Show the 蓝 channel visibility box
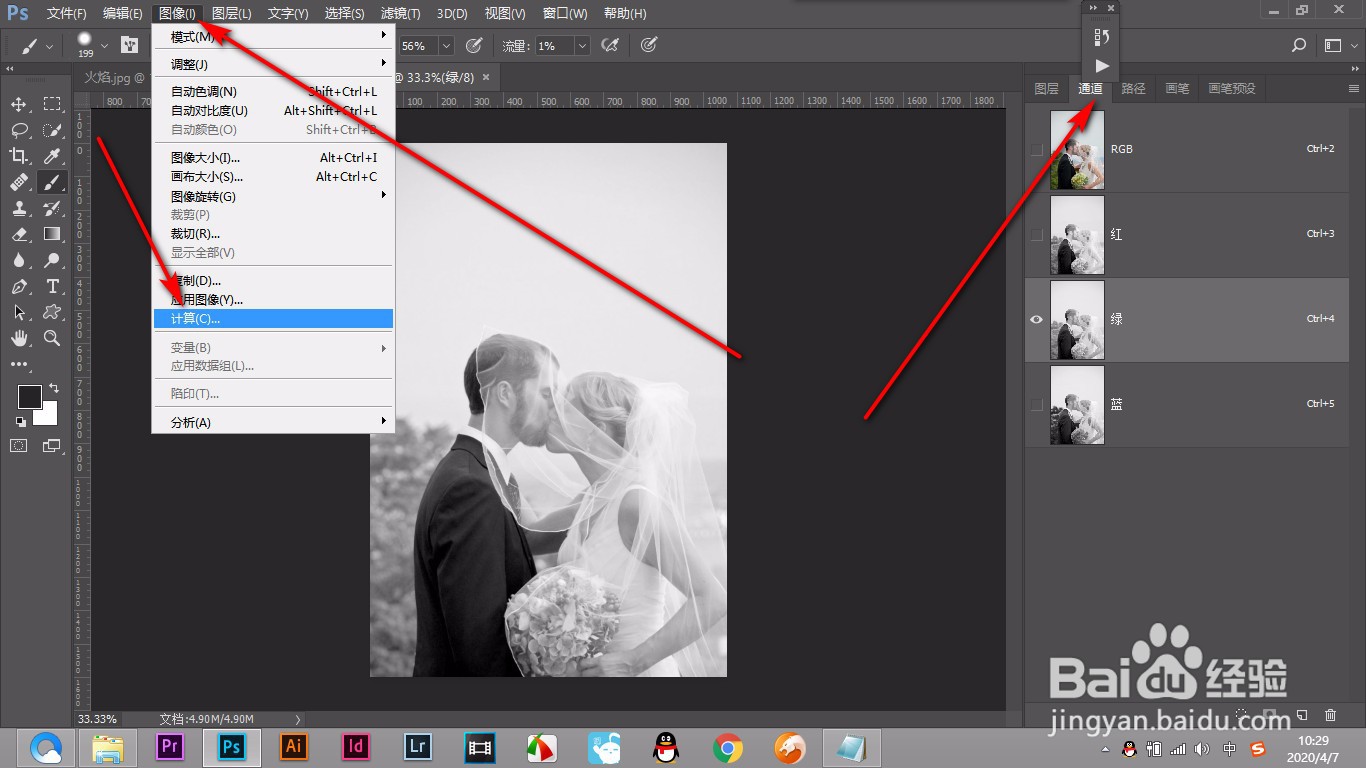This screenshot has width=1366, height=768. coord(1037,405)
